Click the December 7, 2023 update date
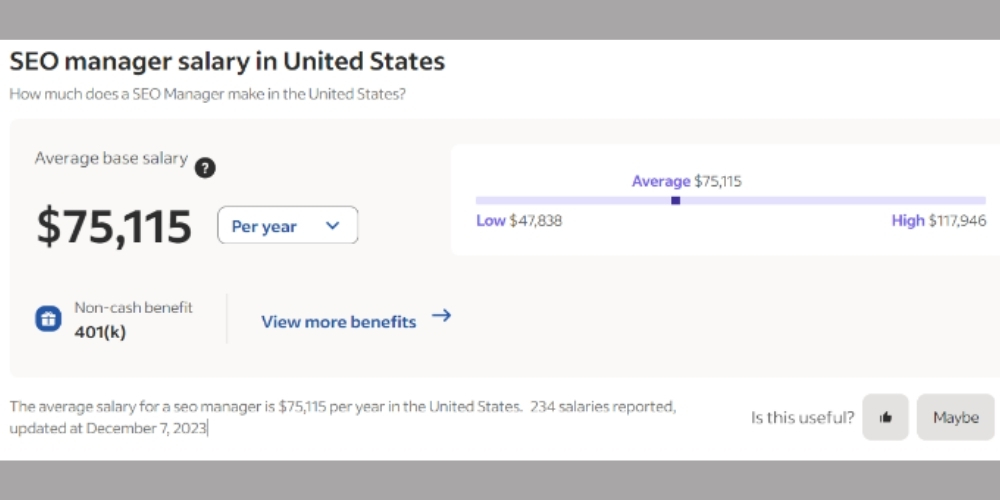The height and width of the screenshot is (500, 1000). click(146, 428)
